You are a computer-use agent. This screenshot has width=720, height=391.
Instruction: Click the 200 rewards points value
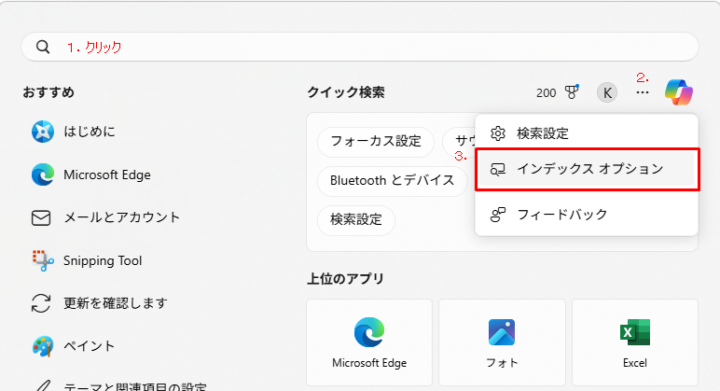[546, 93]
